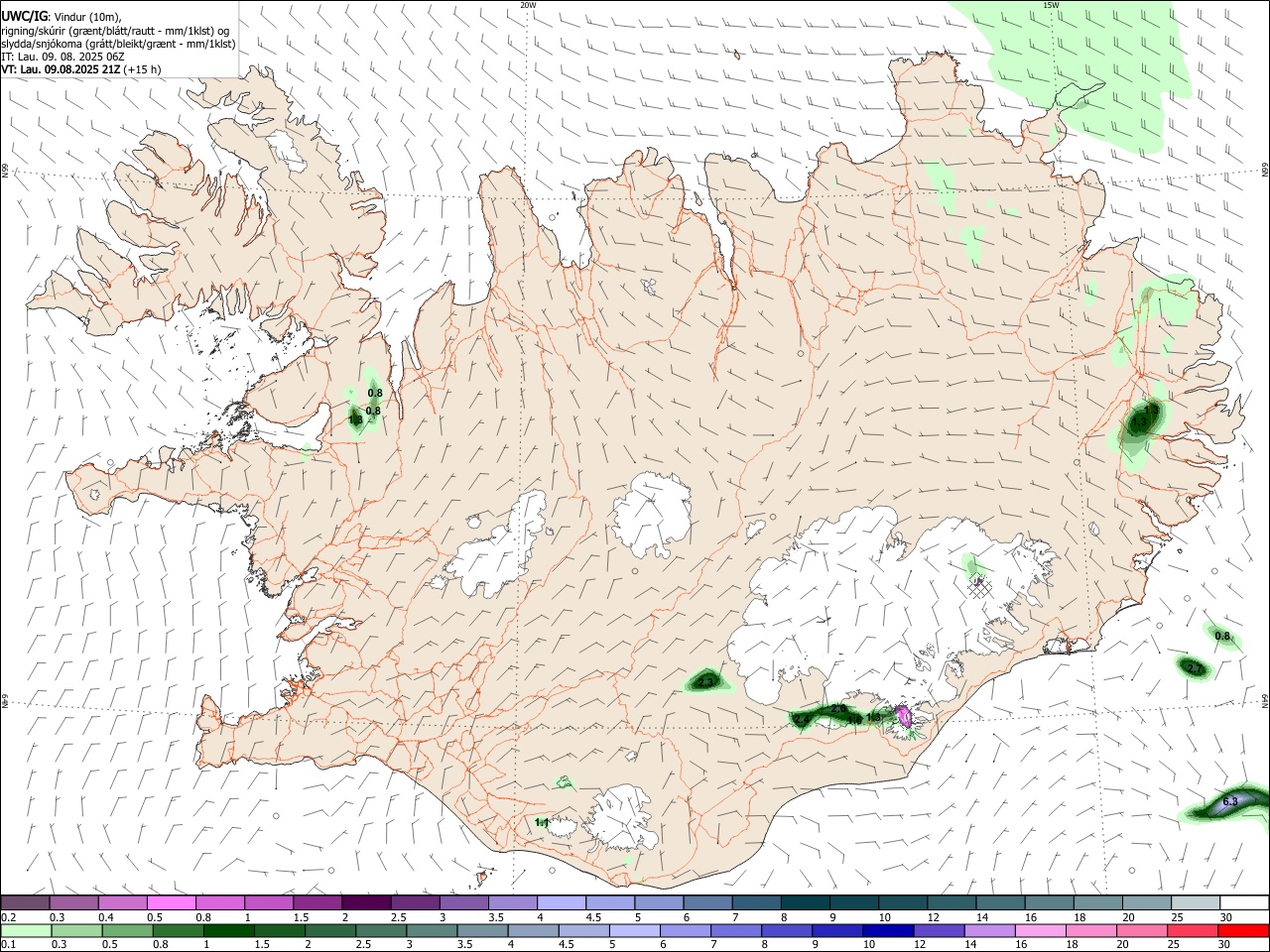Click the 2.4 value in the southern rain band
The image size is (1270, 952).
pyautogui.click(x=801, y=719)
